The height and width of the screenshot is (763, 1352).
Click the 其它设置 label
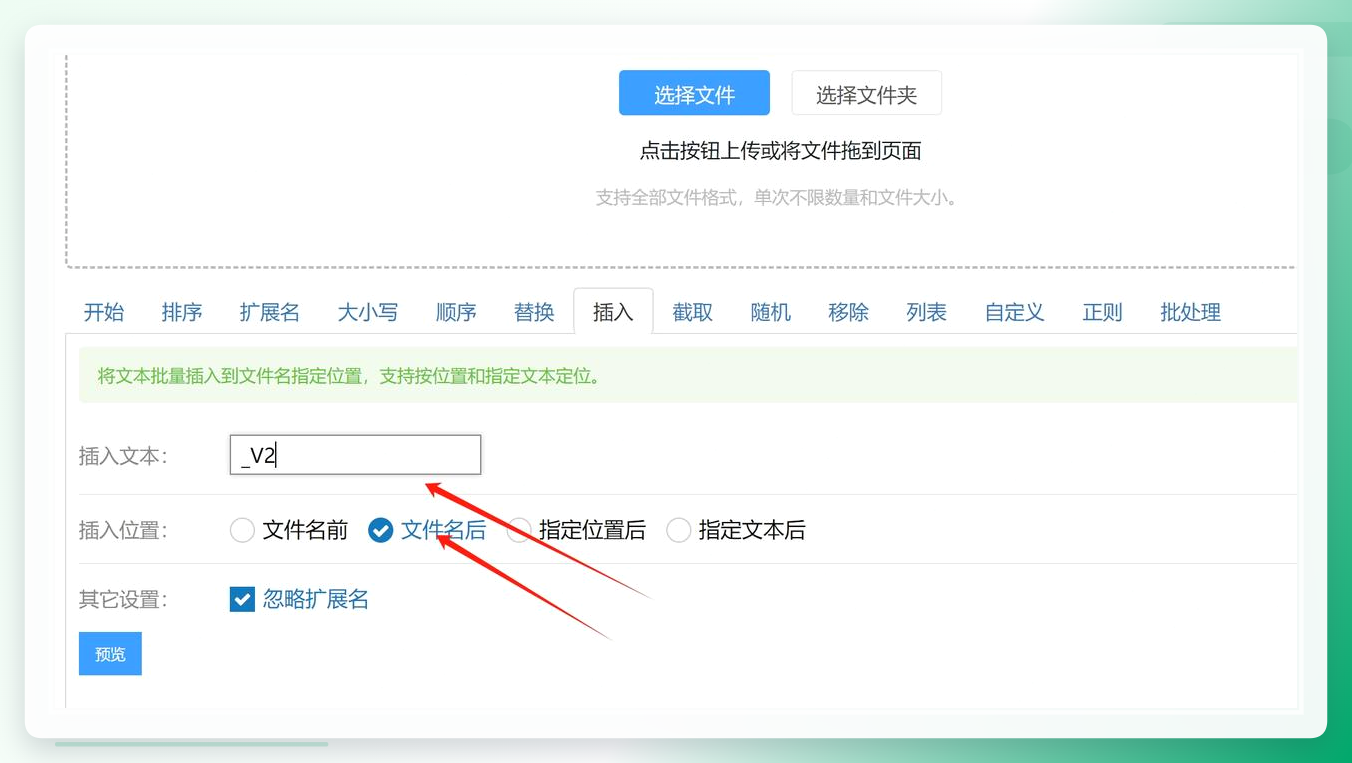click(123, 599)
